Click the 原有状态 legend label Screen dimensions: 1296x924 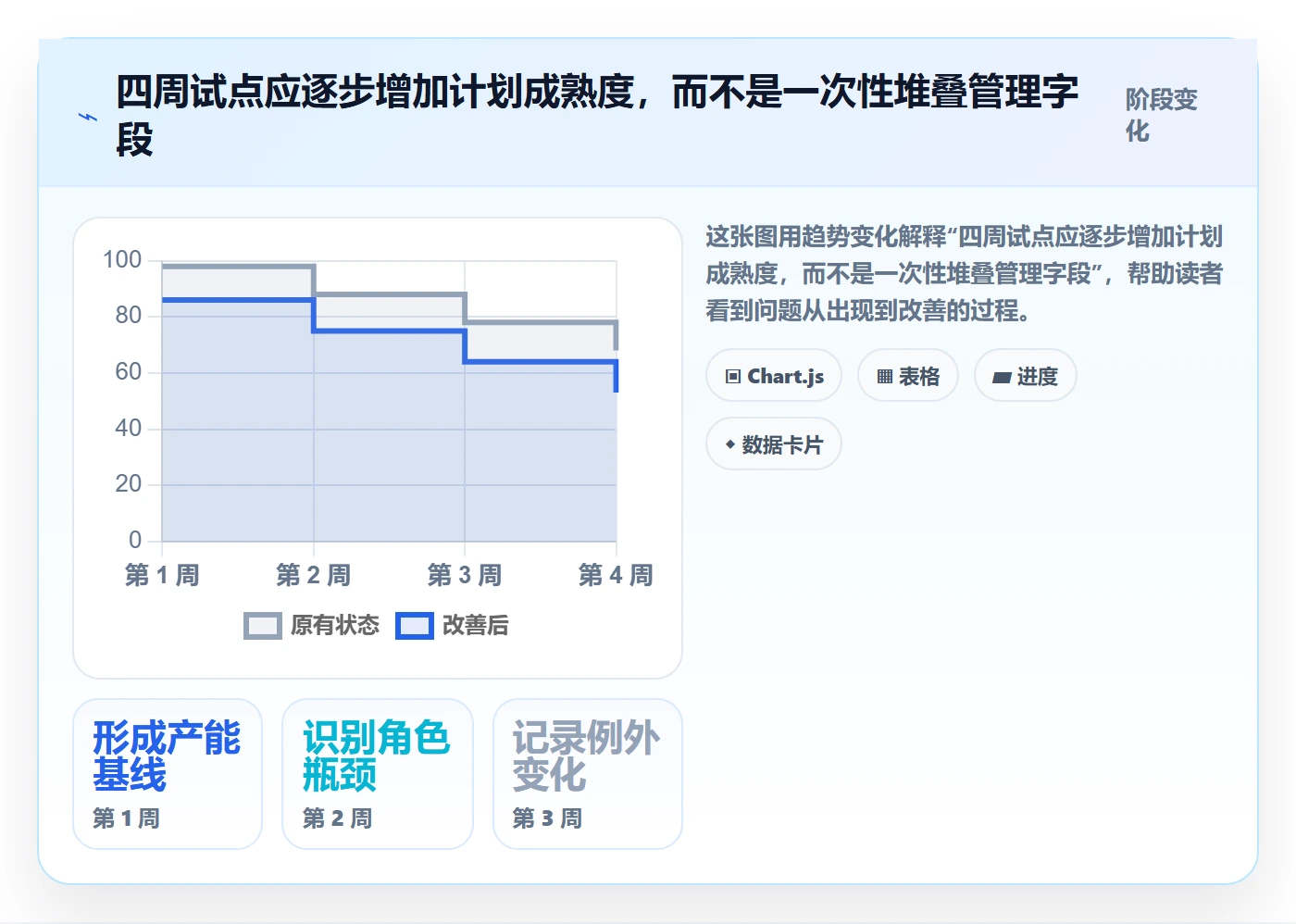(335, 626)
